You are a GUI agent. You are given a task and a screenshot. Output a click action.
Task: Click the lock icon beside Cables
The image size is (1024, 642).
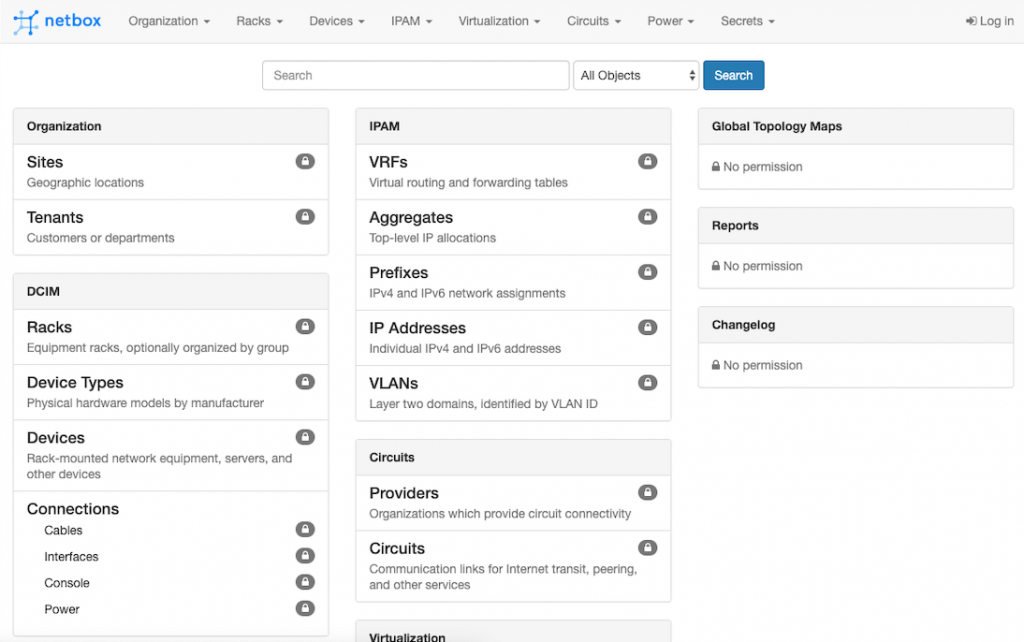click(305, 530)
